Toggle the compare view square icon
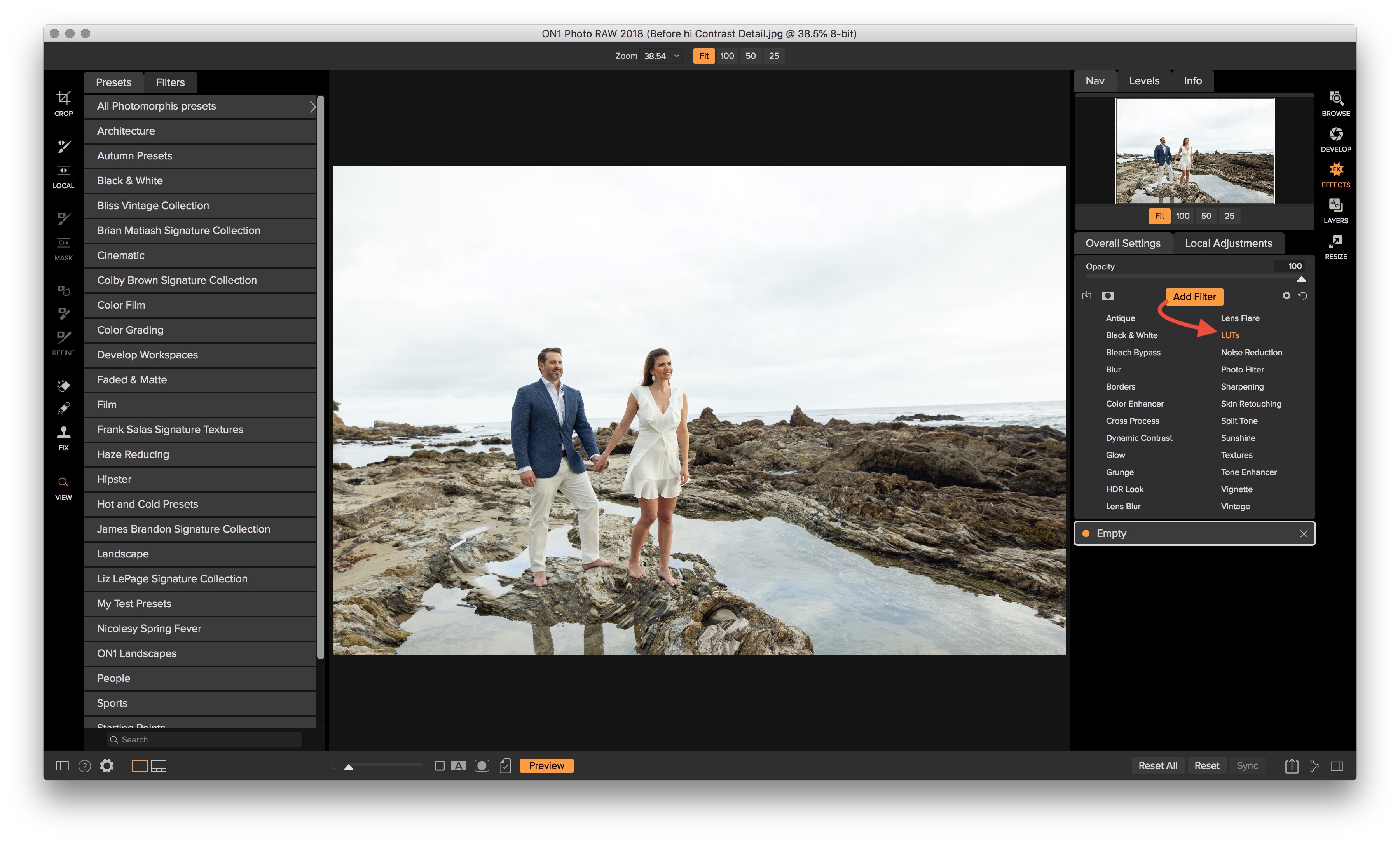 (440, 766)
